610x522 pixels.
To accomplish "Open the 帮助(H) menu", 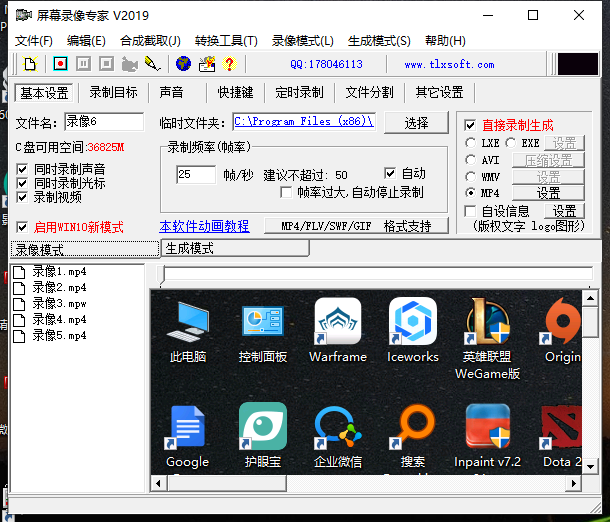I will (445, 41).
